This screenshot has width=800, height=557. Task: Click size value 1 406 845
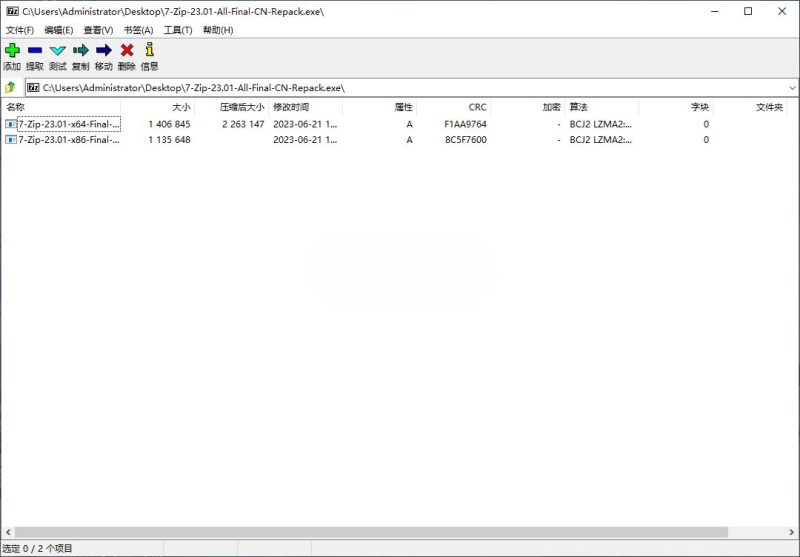point(169,124)
